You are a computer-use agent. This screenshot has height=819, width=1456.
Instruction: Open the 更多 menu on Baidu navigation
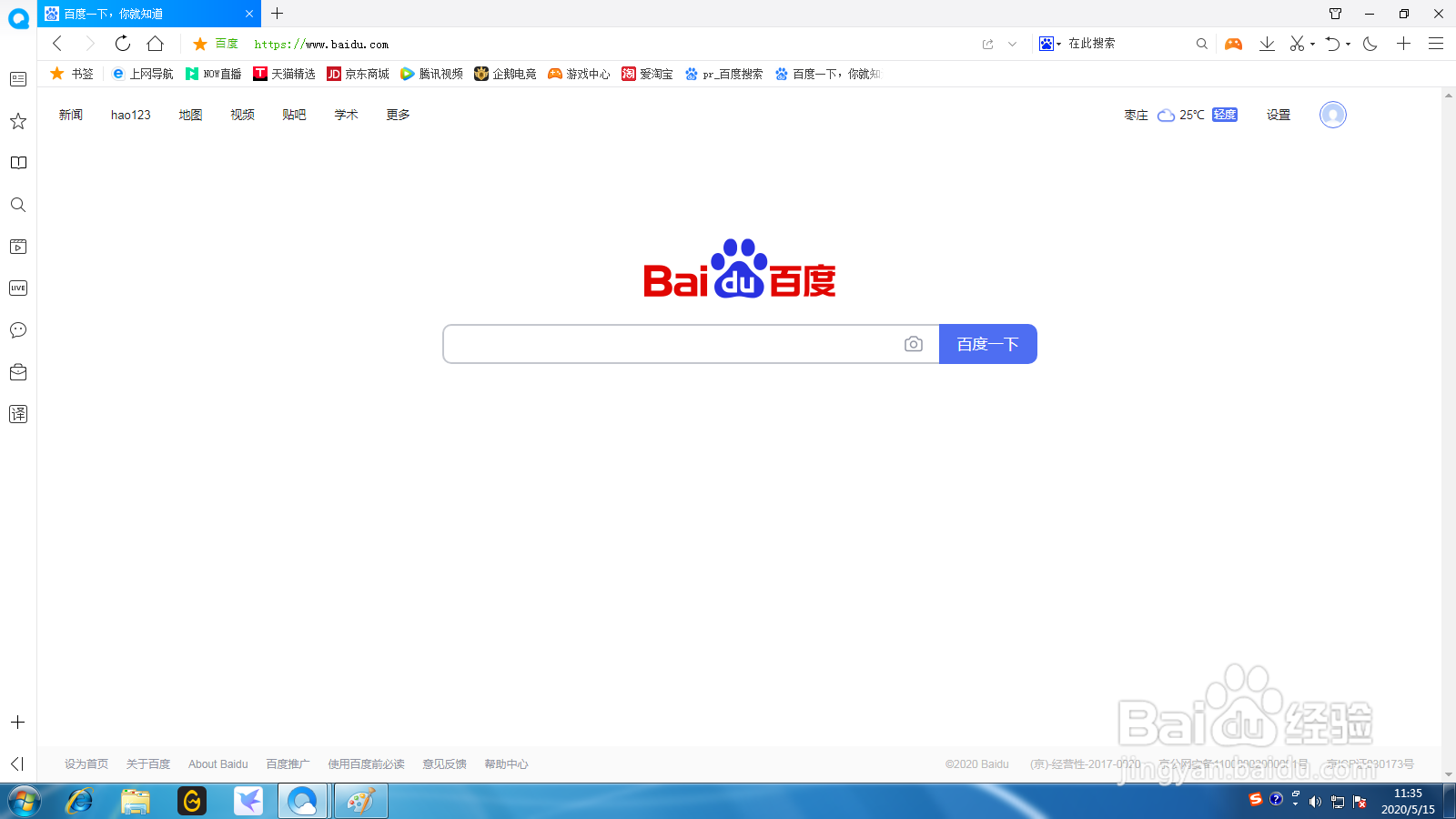click(397, 115)
